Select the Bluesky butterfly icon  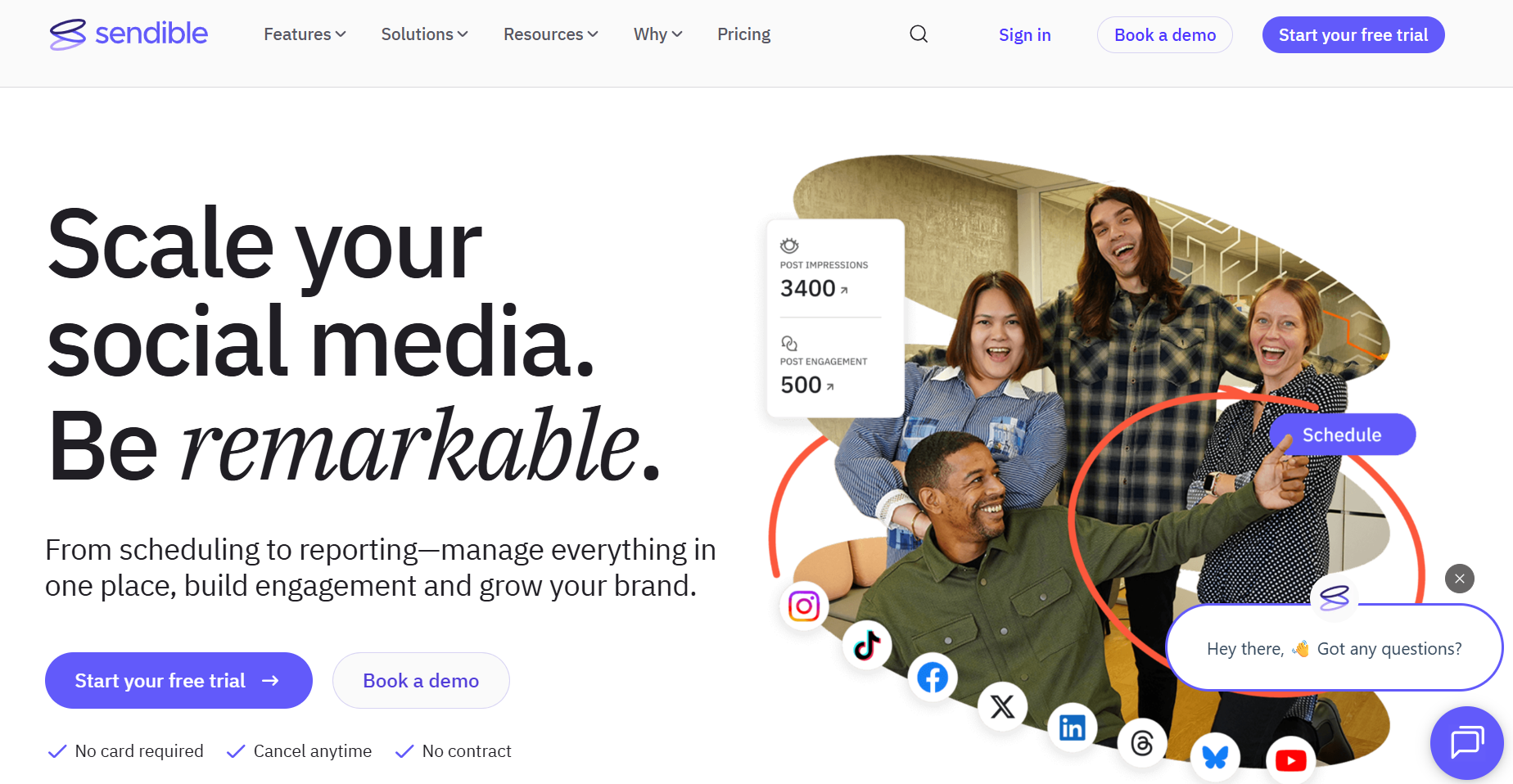1215,757
